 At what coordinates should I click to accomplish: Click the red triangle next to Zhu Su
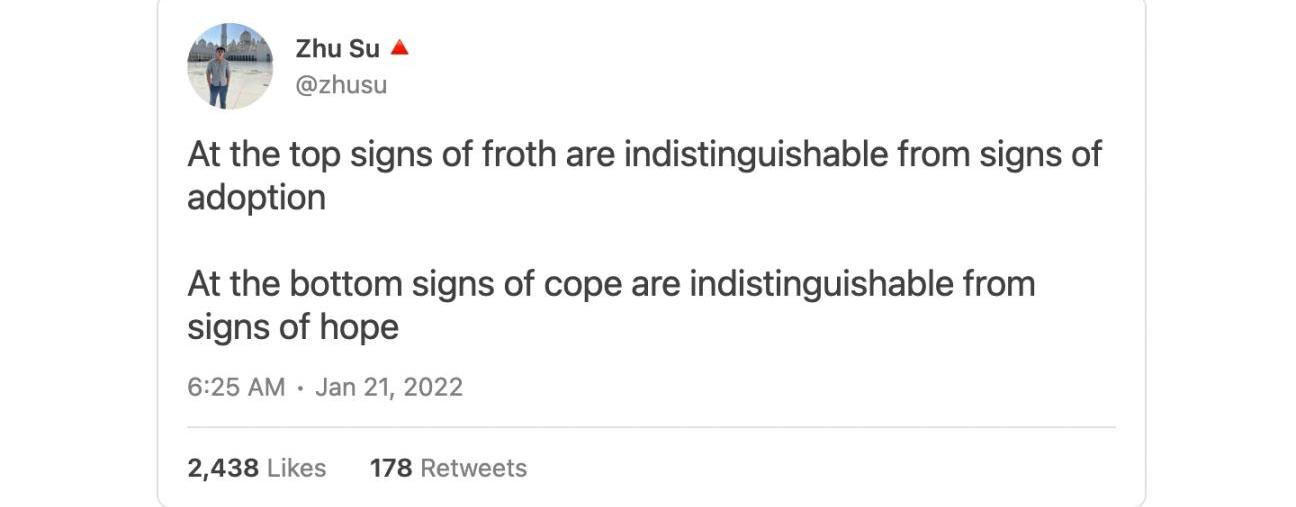point(400,47)
